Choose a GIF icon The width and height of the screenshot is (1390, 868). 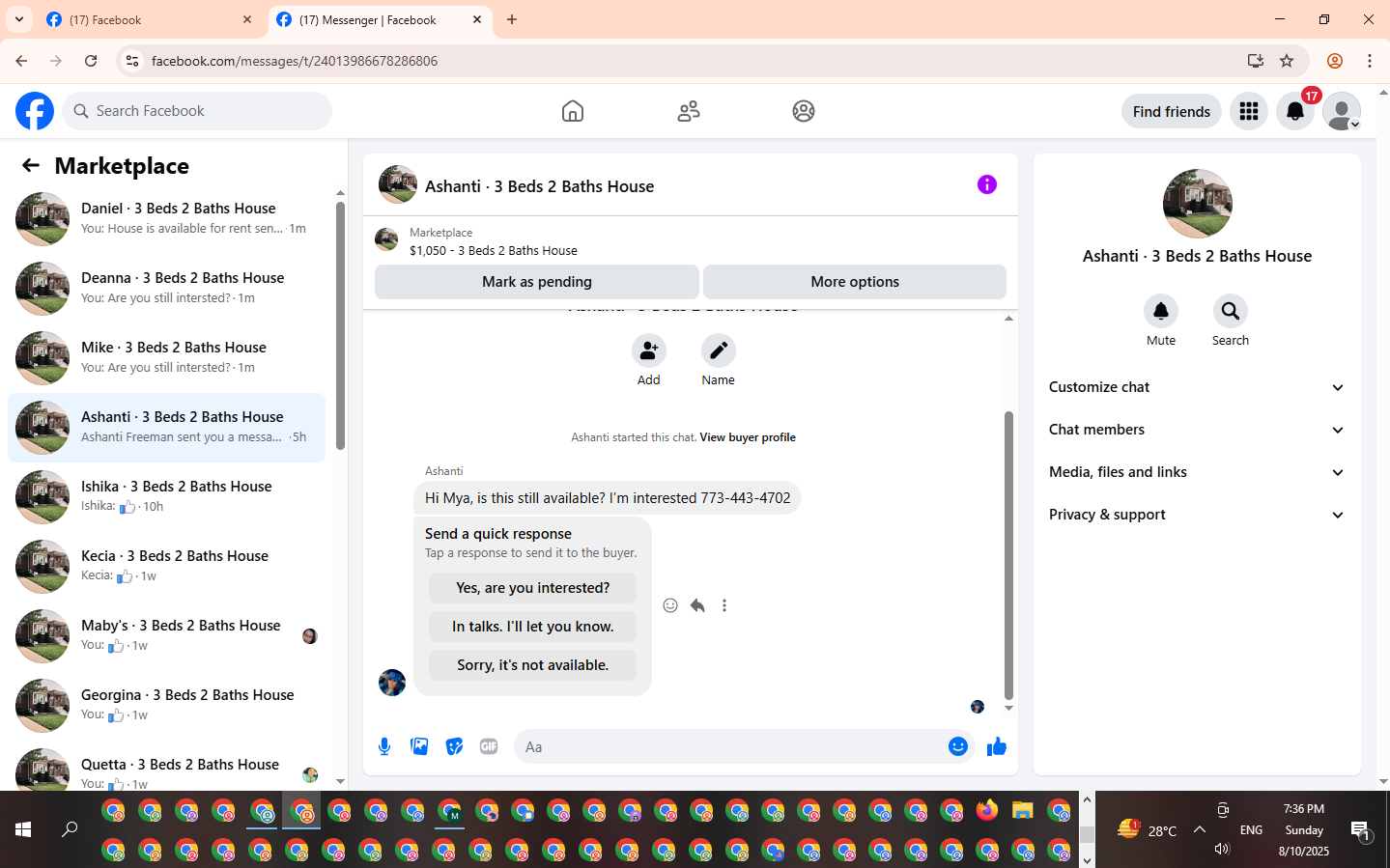[489, 746]
